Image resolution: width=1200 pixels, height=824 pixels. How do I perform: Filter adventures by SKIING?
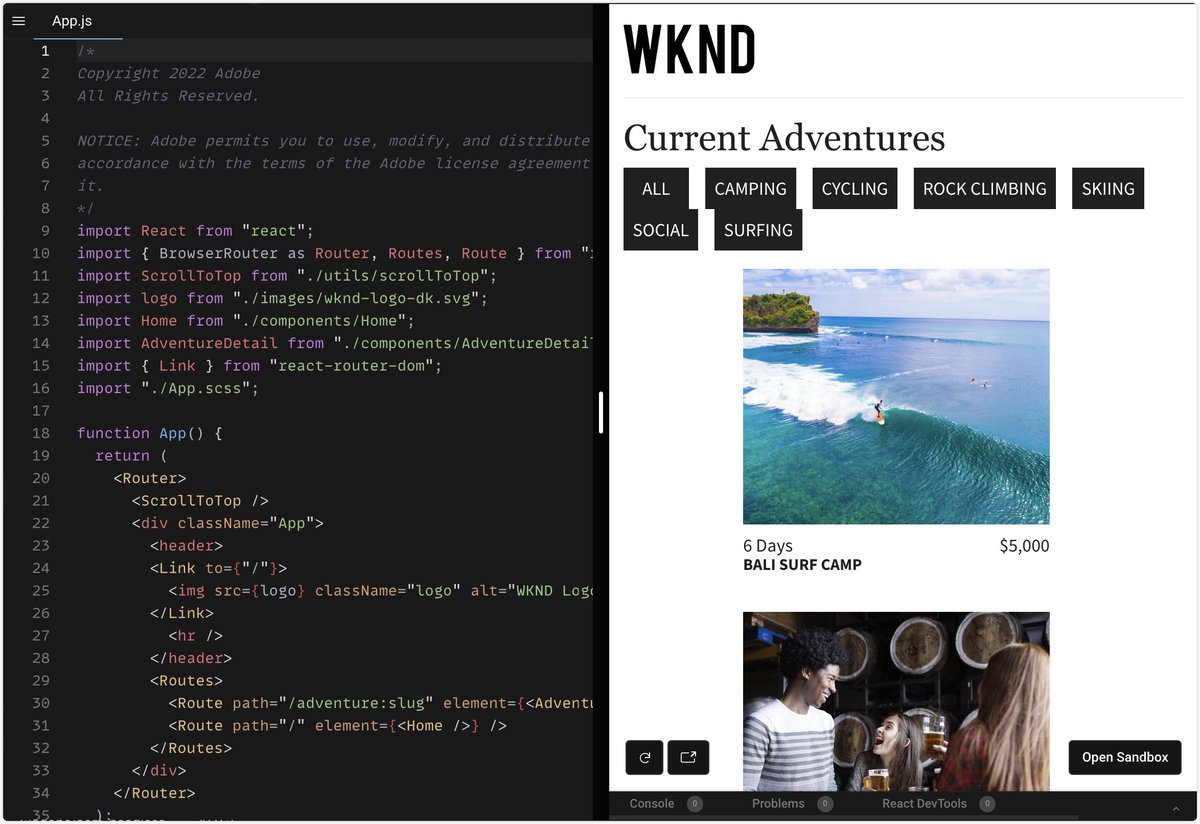tap(1108, 188)
